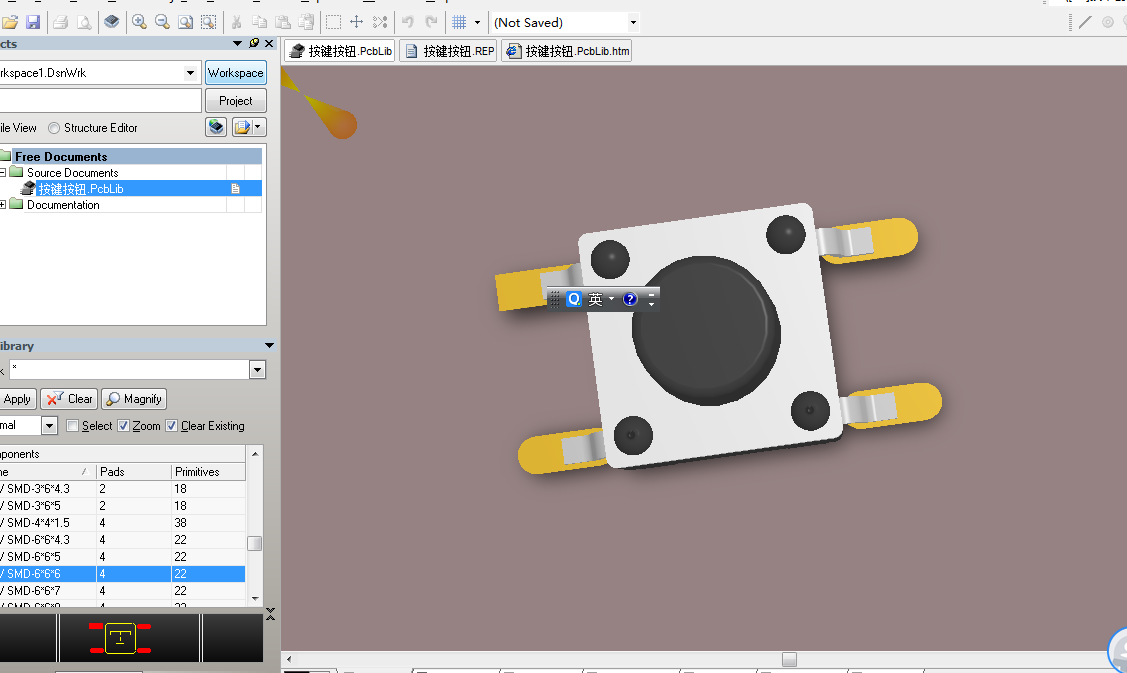Screen dimensions: 1127x673
Task: Sort by the Primitives column header
Action: (x=208, y=472)
